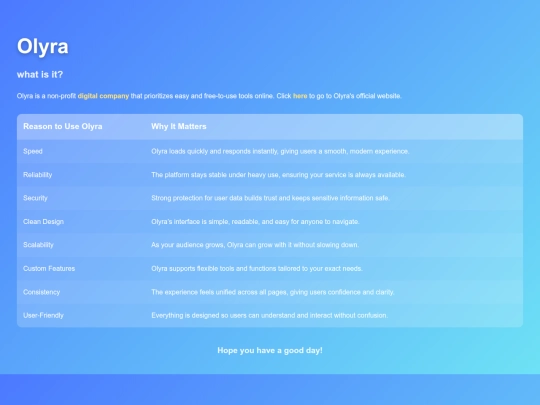
Task: Click the 'here' link to Olyra's website
Action: coord(300,96)
